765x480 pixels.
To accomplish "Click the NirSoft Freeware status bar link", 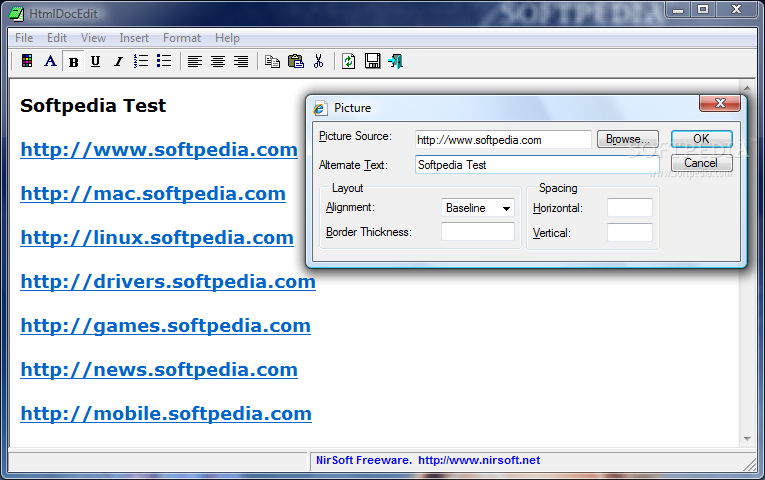I will click(428, 460).
